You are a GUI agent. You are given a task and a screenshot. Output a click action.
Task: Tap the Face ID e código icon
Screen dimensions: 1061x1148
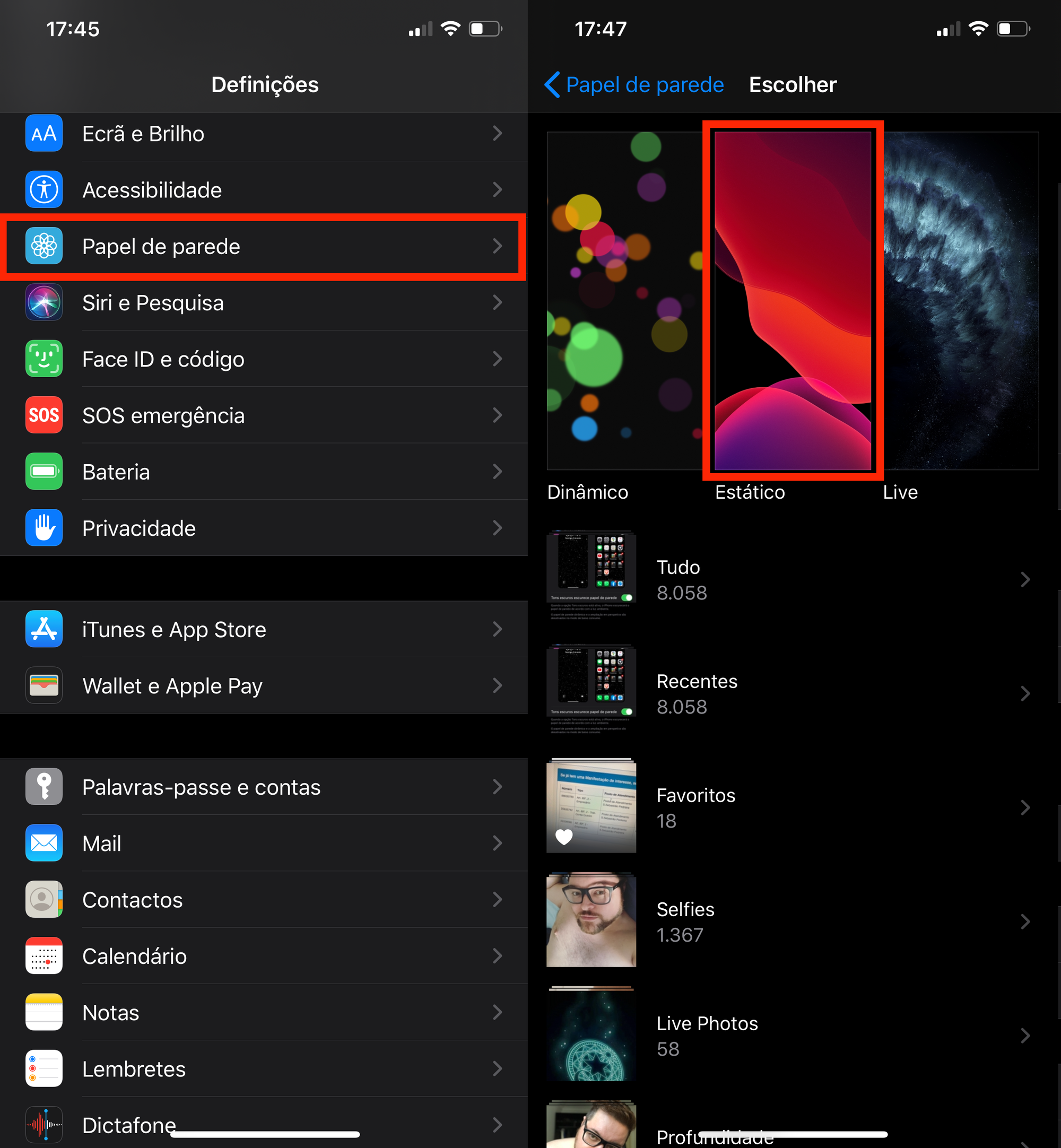point(44,359)
